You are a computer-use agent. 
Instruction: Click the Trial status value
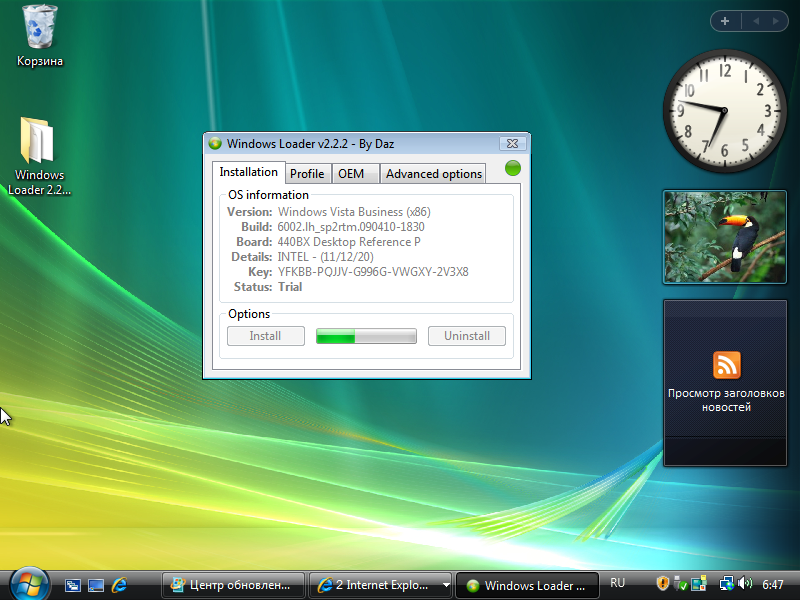tap(290, 287)
